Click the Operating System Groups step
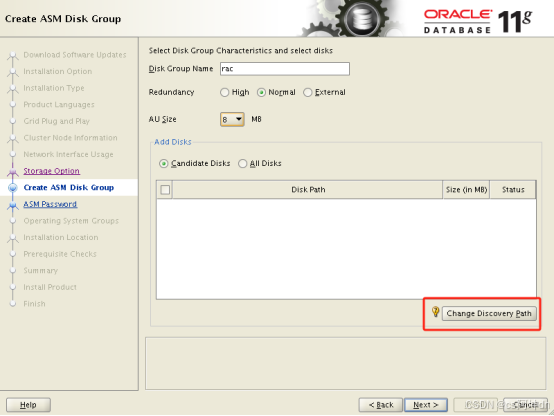Viewport: 554px width, 416px height. point(71,221)
